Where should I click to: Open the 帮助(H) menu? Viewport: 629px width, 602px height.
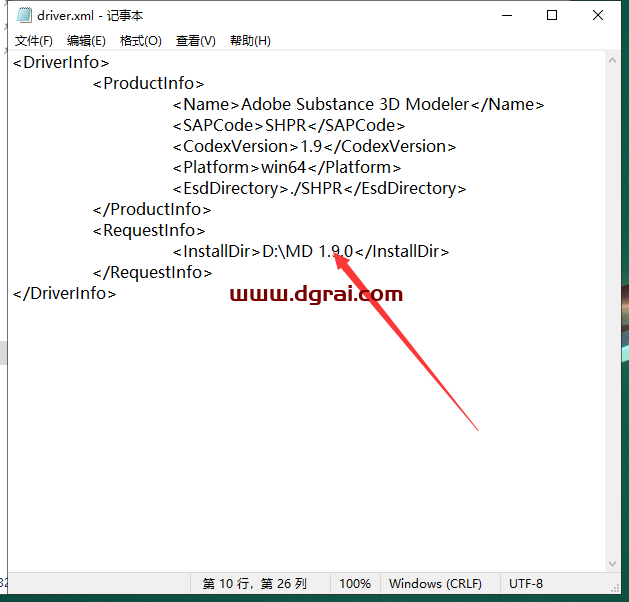250,41
